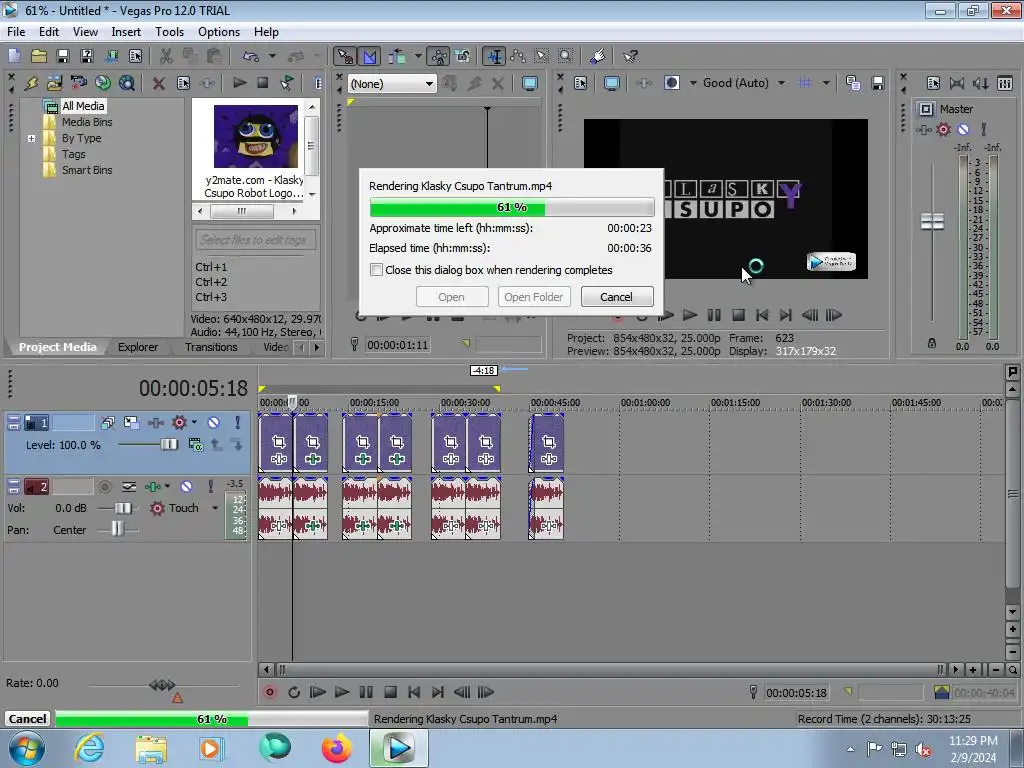Arm audio track 2 for record
The height and width of the screenshot is (768, 1024).
(104, 487)
